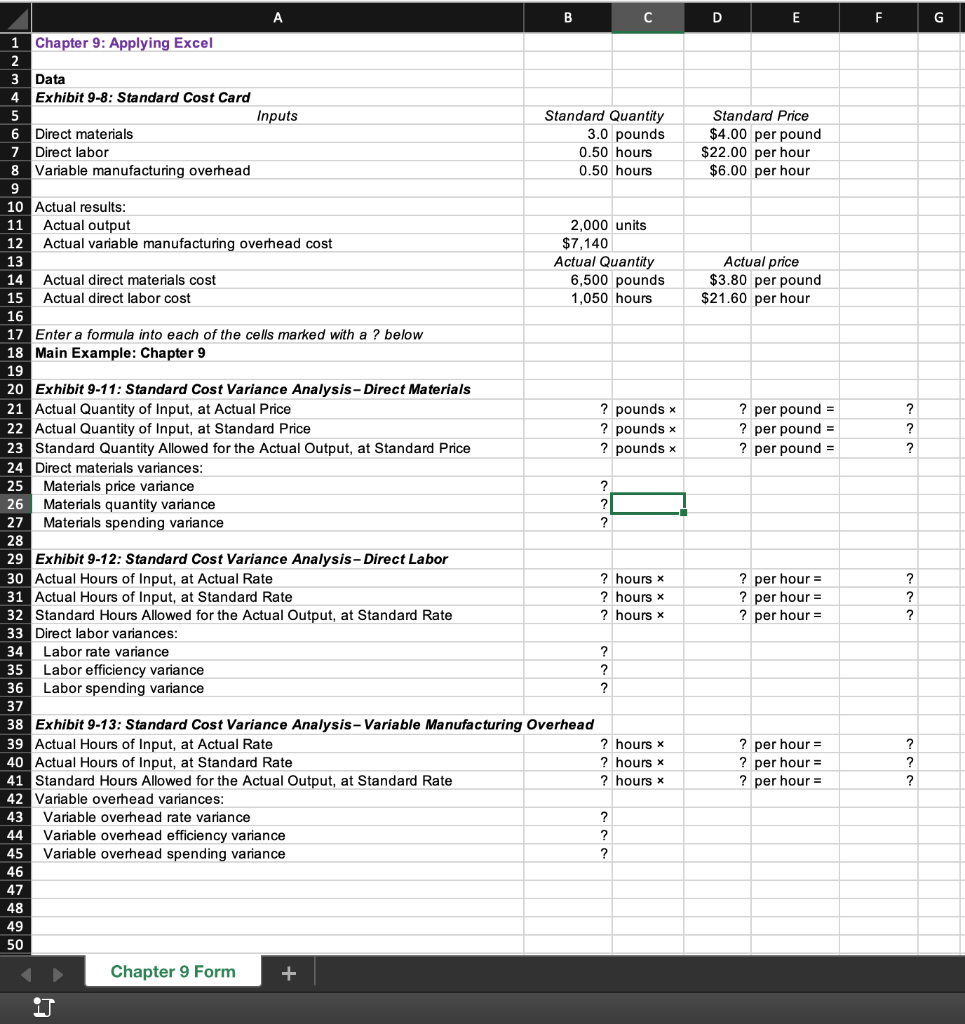The height and width of the screenshot is (1024, 965).
Task: Click the icon in the bottom-left status bar
Action: [x=40, y=1008]
